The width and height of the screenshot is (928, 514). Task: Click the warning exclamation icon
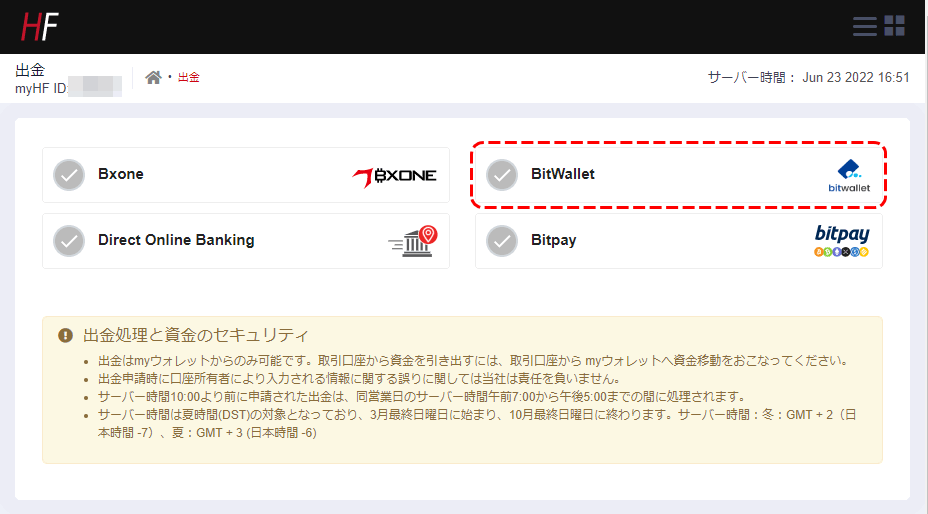point(65,336)
